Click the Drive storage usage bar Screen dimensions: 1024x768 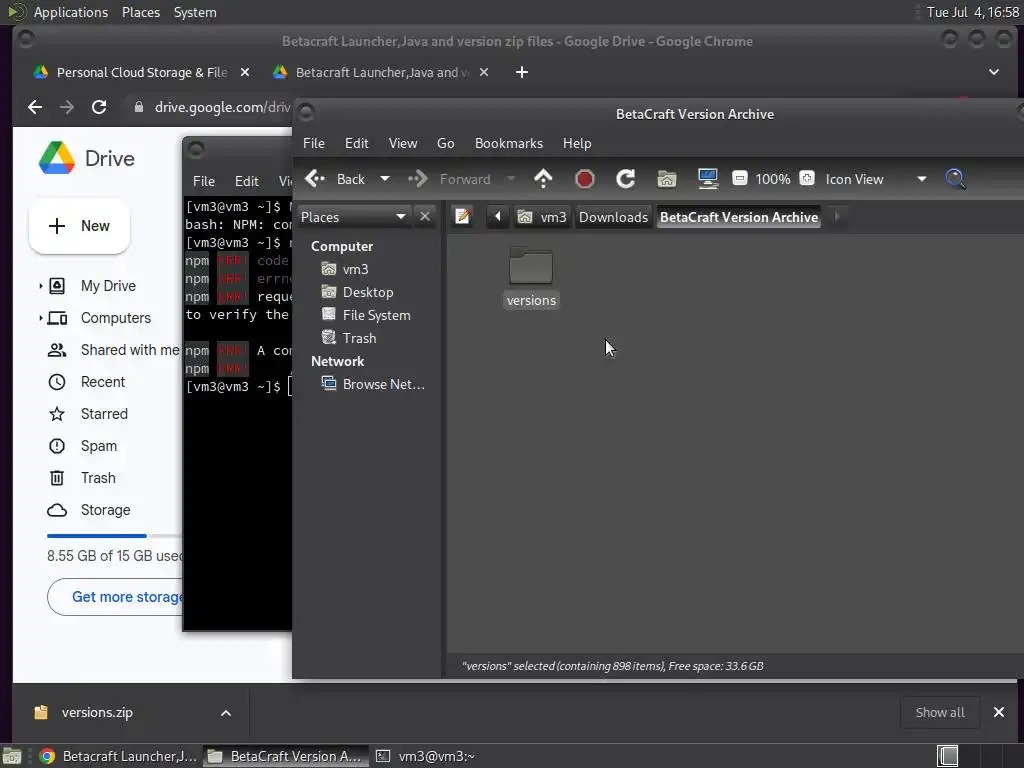(x=114, y=536)
